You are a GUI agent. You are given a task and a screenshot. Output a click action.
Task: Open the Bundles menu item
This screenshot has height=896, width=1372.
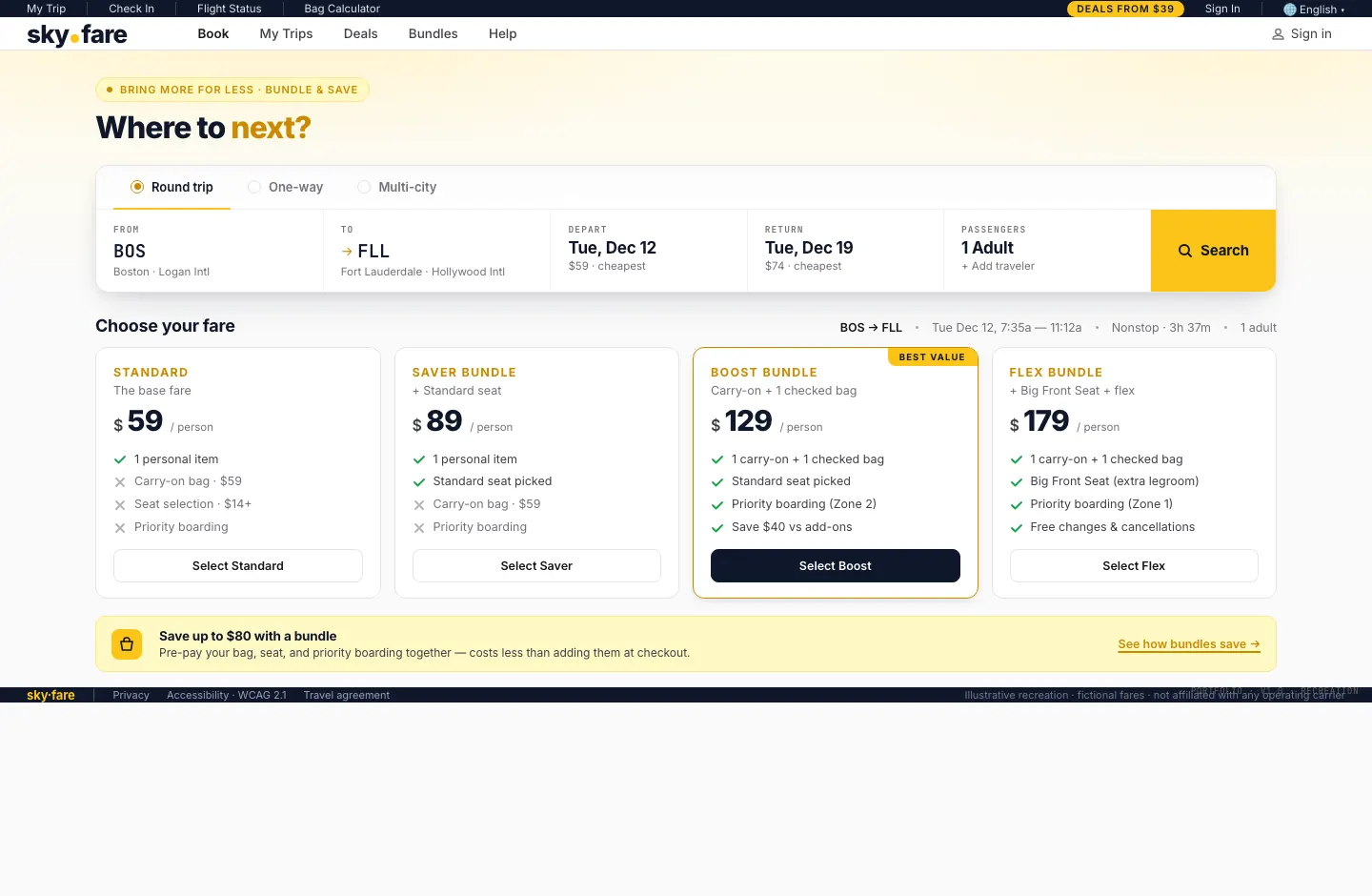click(433, 34)
